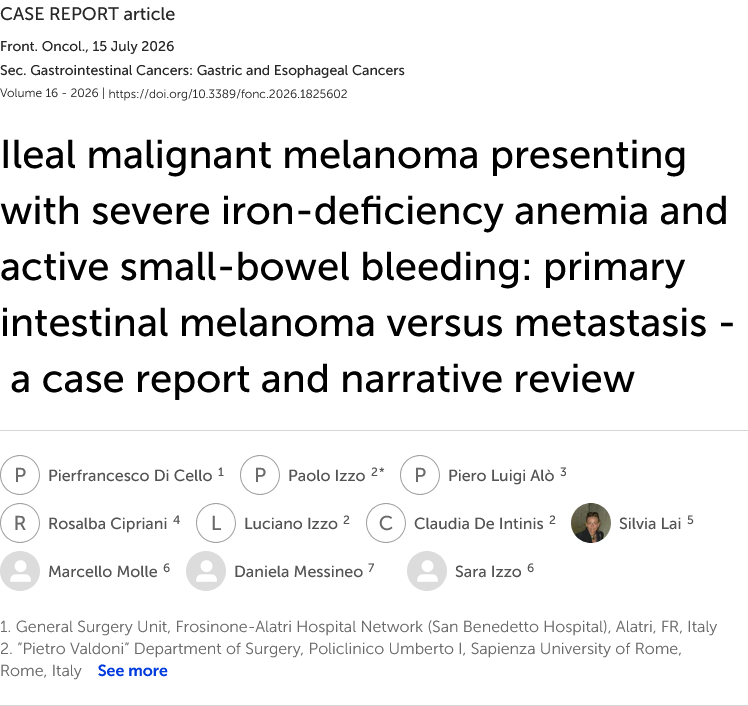
Task: Open author name Marcello Molle
Action: (103, 571)
